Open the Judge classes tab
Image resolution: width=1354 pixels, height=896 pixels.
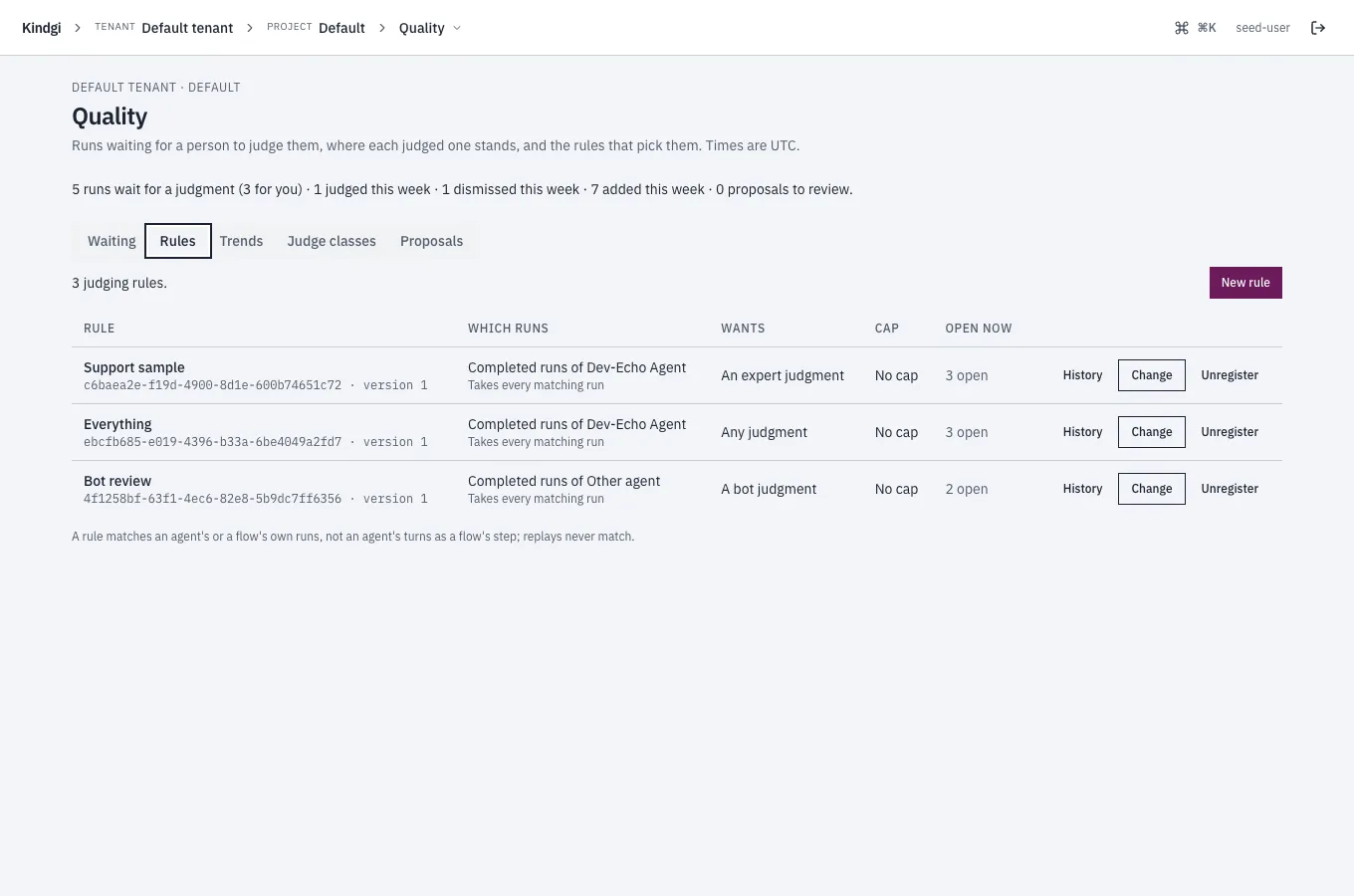[x=332, y=241]
